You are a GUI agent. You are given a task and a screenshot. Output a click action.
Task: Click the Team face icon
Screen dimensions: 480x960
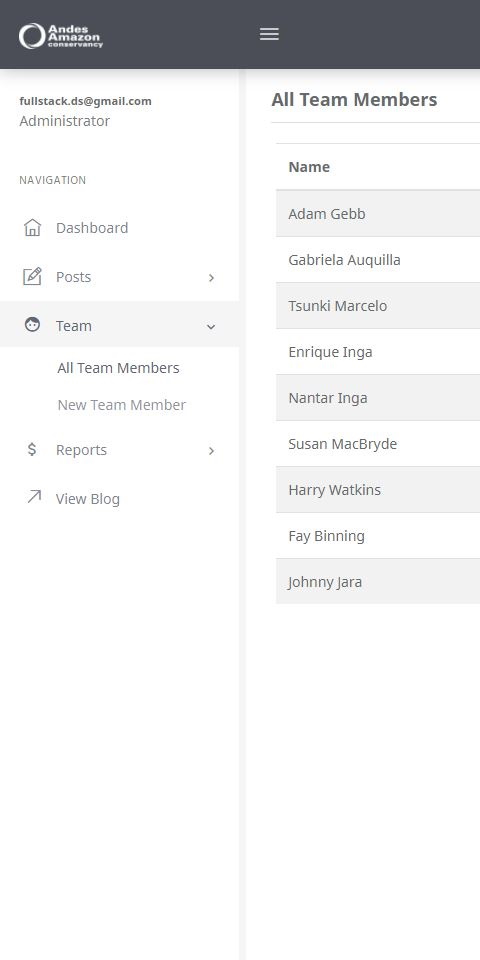pyautogui.click(x=32, y=325)
